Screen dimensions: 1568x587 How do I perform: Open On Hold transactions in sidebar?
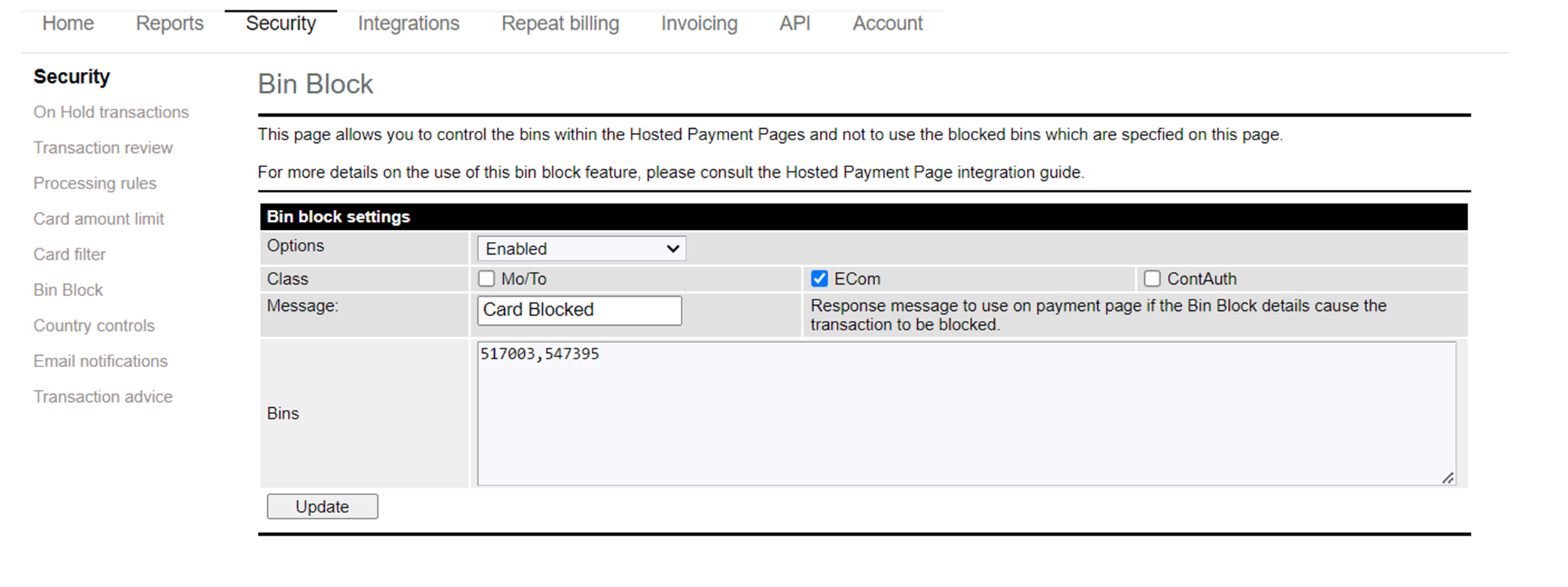click(x=111, y=112)
